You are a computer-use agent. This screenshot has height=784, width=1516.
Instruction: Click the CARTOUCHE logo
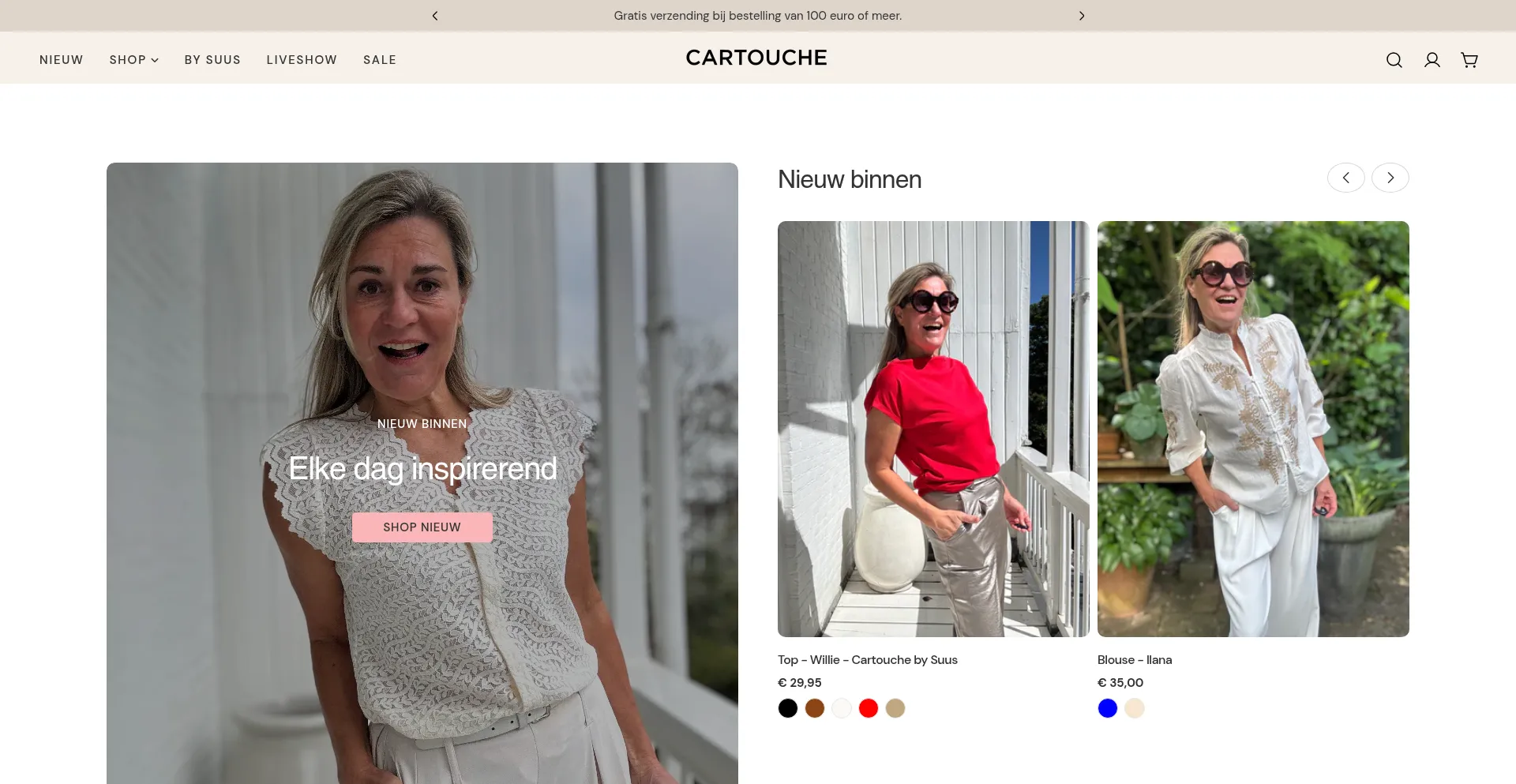(x=756, y=58)
